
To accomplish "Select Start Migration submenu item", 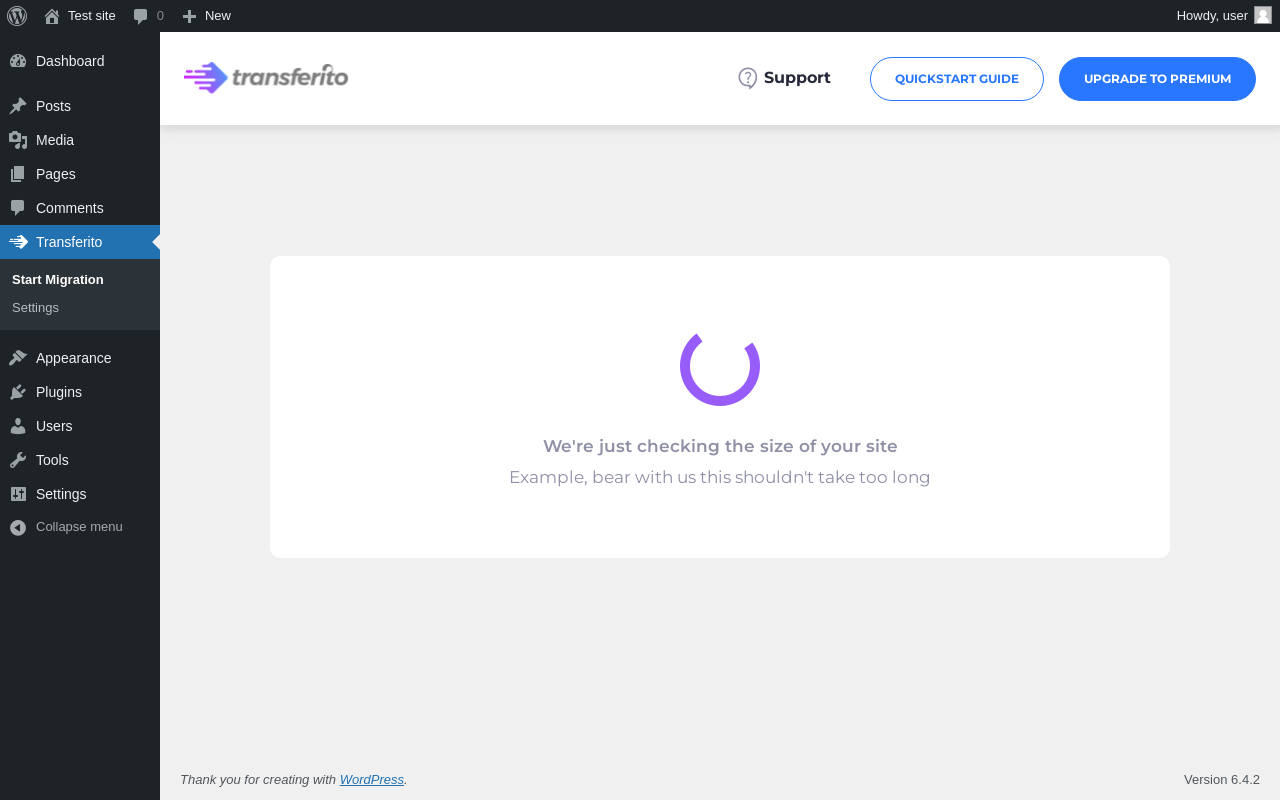I will [58, 280].
